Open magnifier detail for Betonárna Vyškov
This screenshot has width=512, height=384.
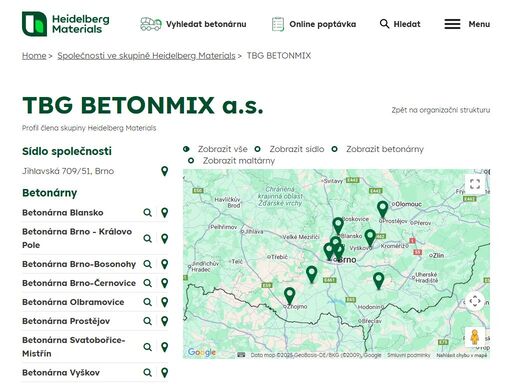tap(147, 373)
